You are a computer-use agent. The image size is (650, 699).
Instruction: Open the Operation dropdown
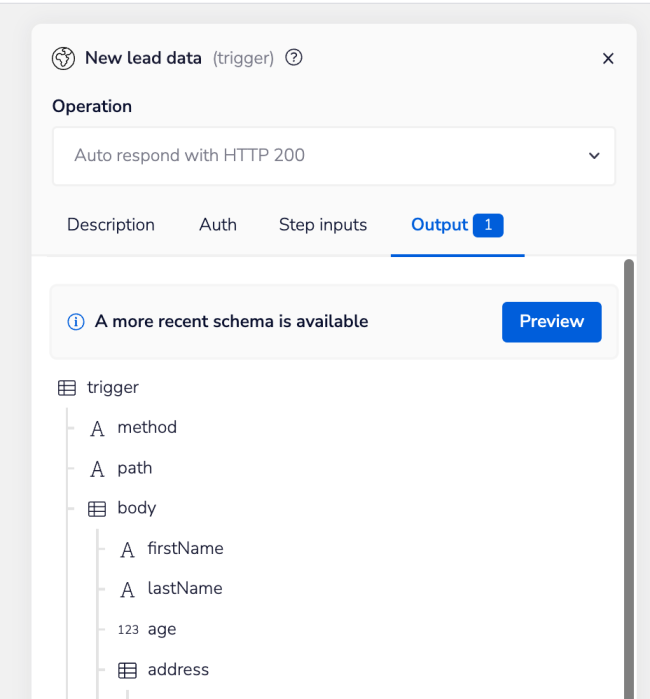pyautogui.click(x=333, y=156)
